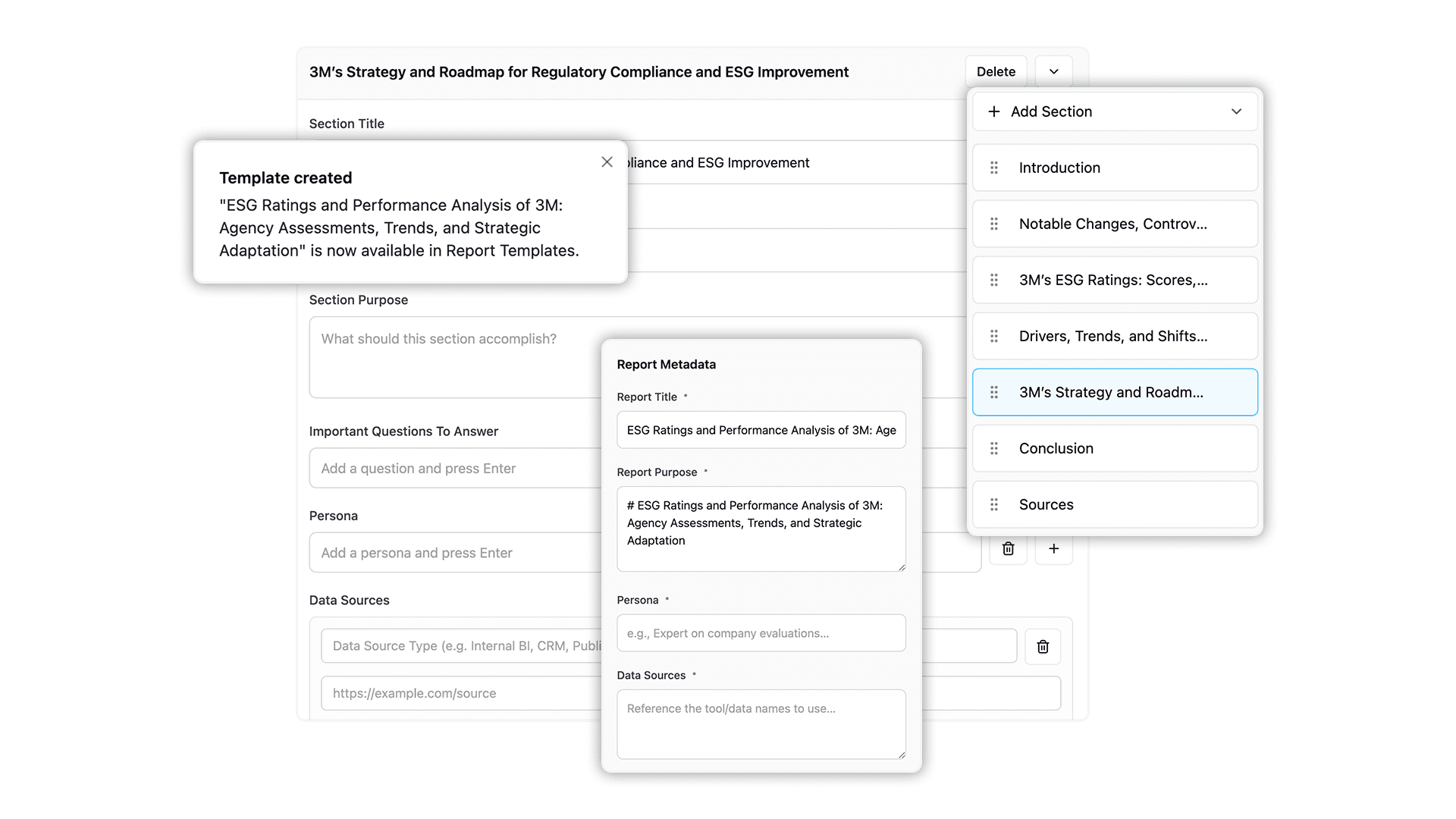This screenshot has height=819, width=1456.
Task: Click the drag handle beside 3M's ESG Ratings
Action: click(x=994, y=280)
